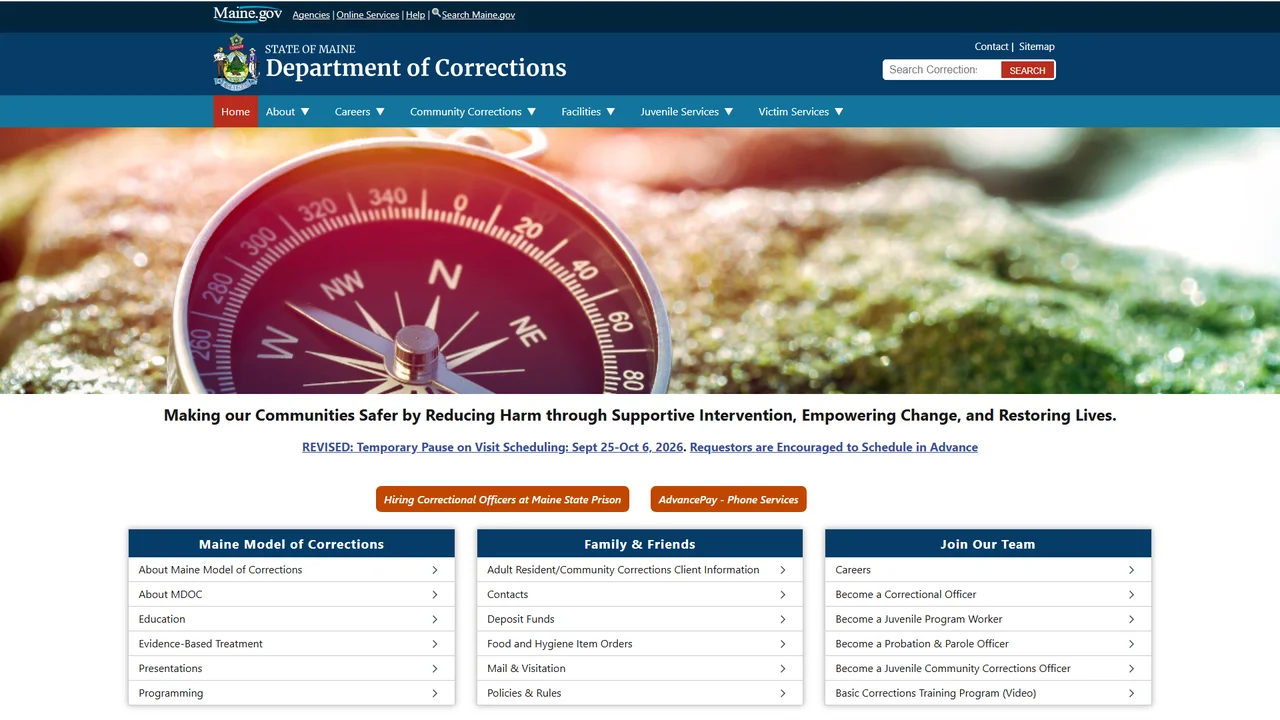Viewport: 1280px width, 720px height.
Task: Click into the Search Corrections field
Action: [x=941, y=70]
